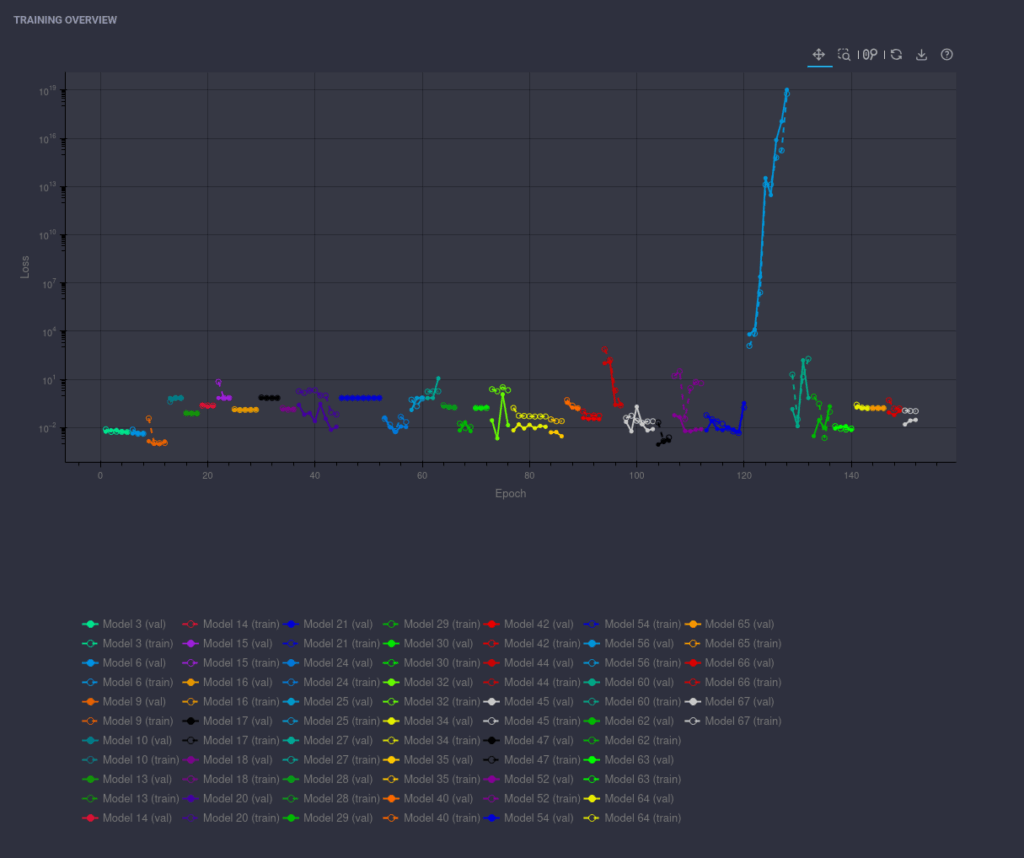
Task: Click the Epoch axis label
Action: [x=510, y=493]
